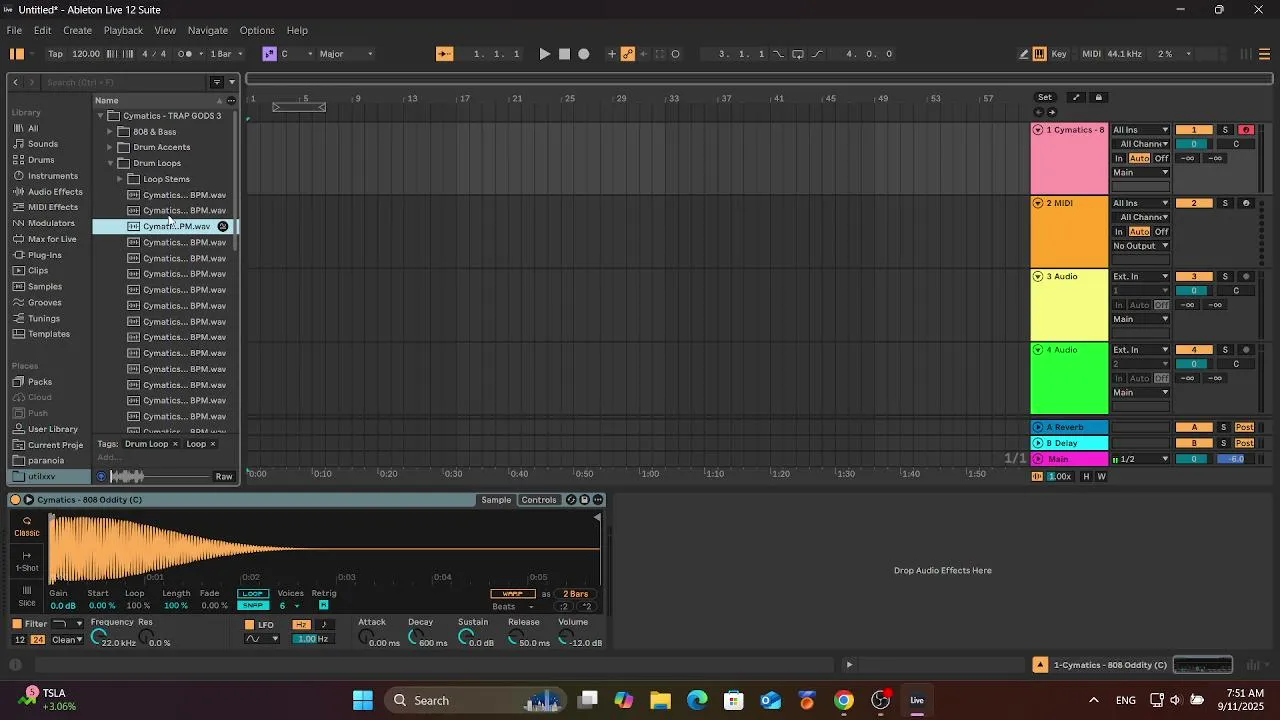Screen dimensions: 1280x720
Task: Click the Simpler Volume knob
Action: 565,637
